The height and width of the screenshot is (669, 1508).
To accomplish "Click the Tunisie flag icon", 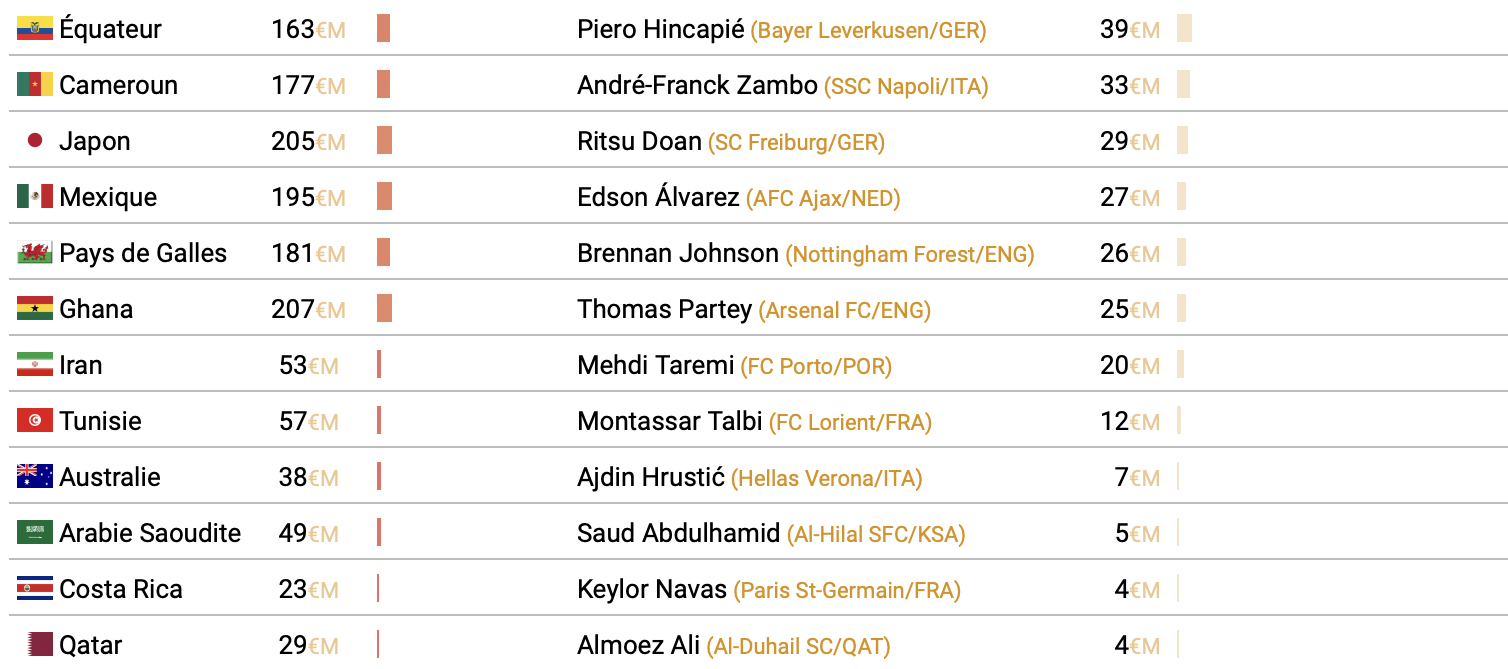I will [35, 421].
